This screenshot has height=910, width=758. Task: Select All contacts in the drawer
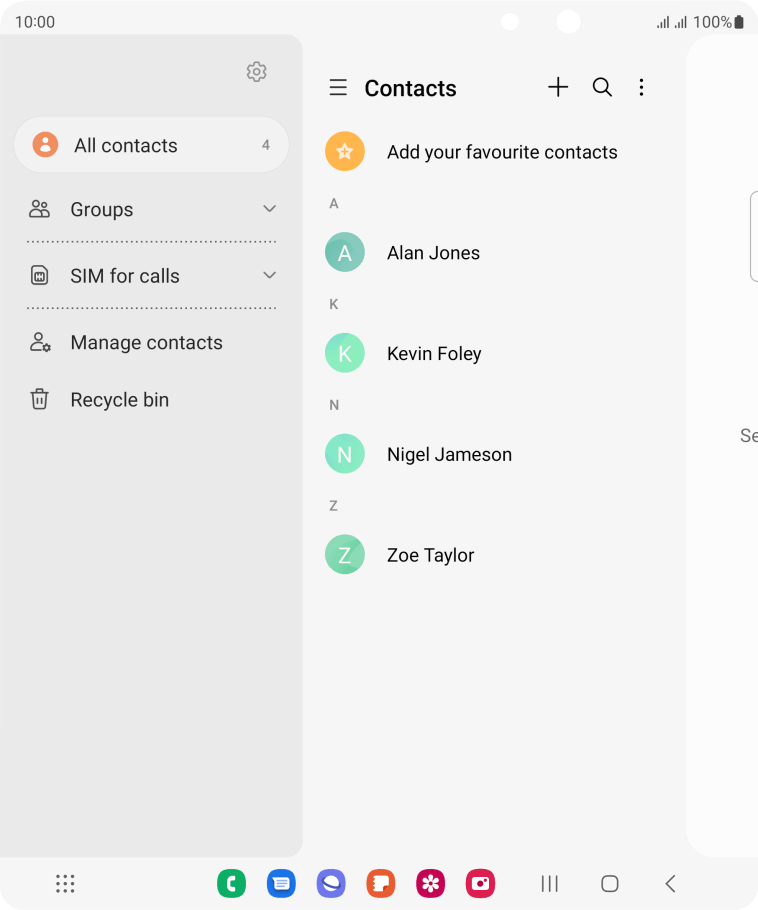point(151,145)
